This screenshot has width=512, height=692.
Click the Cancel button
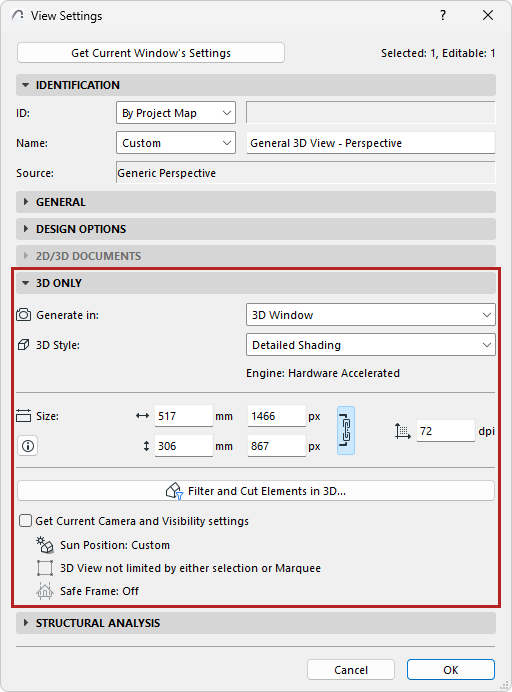pos(351,670)
